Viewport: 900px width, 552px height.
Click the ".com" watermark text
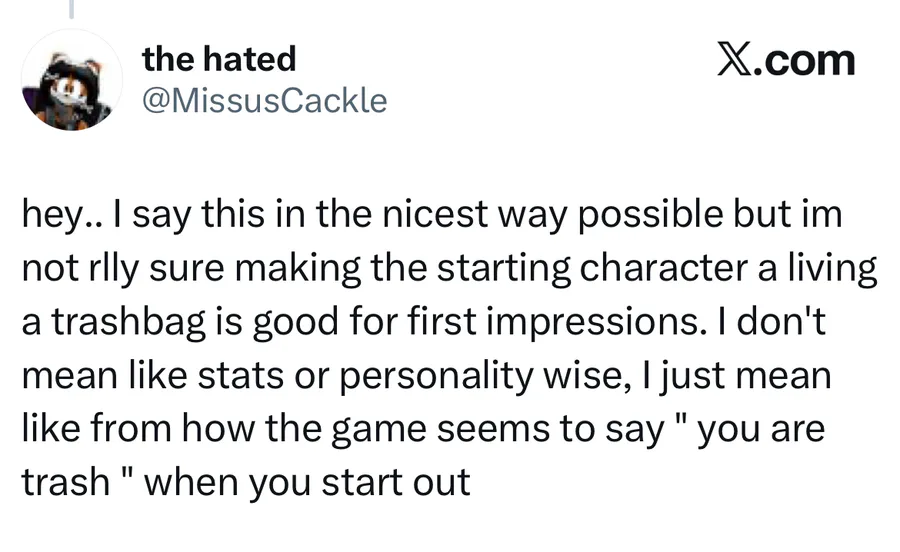click(806, 61)
